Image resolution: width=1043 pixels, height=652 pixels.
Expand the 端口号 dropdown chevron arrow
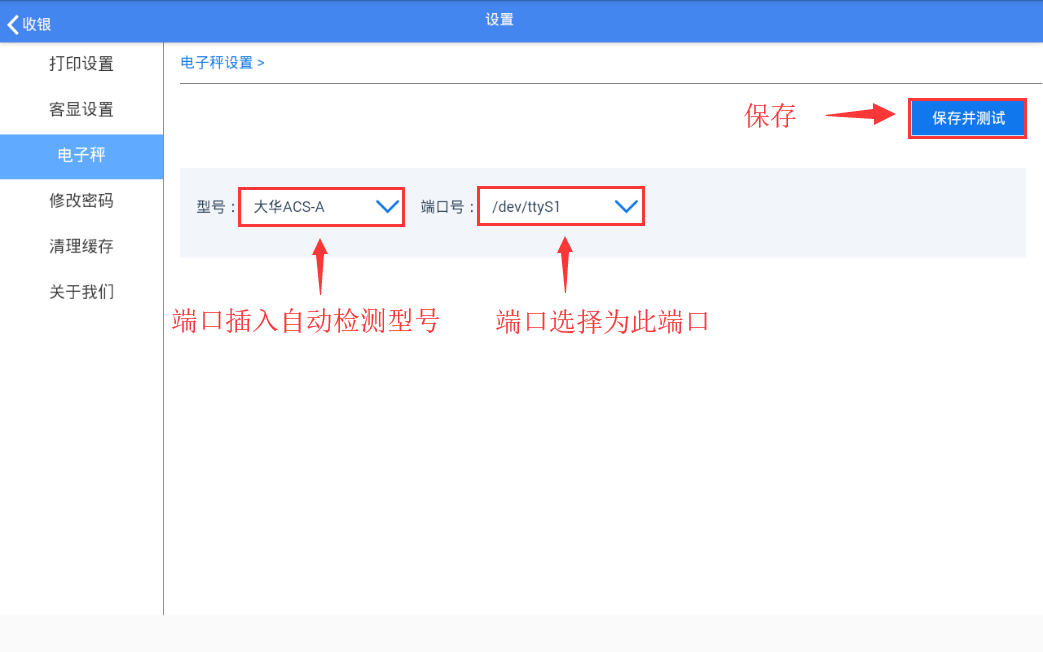click(x=625, y=207)
